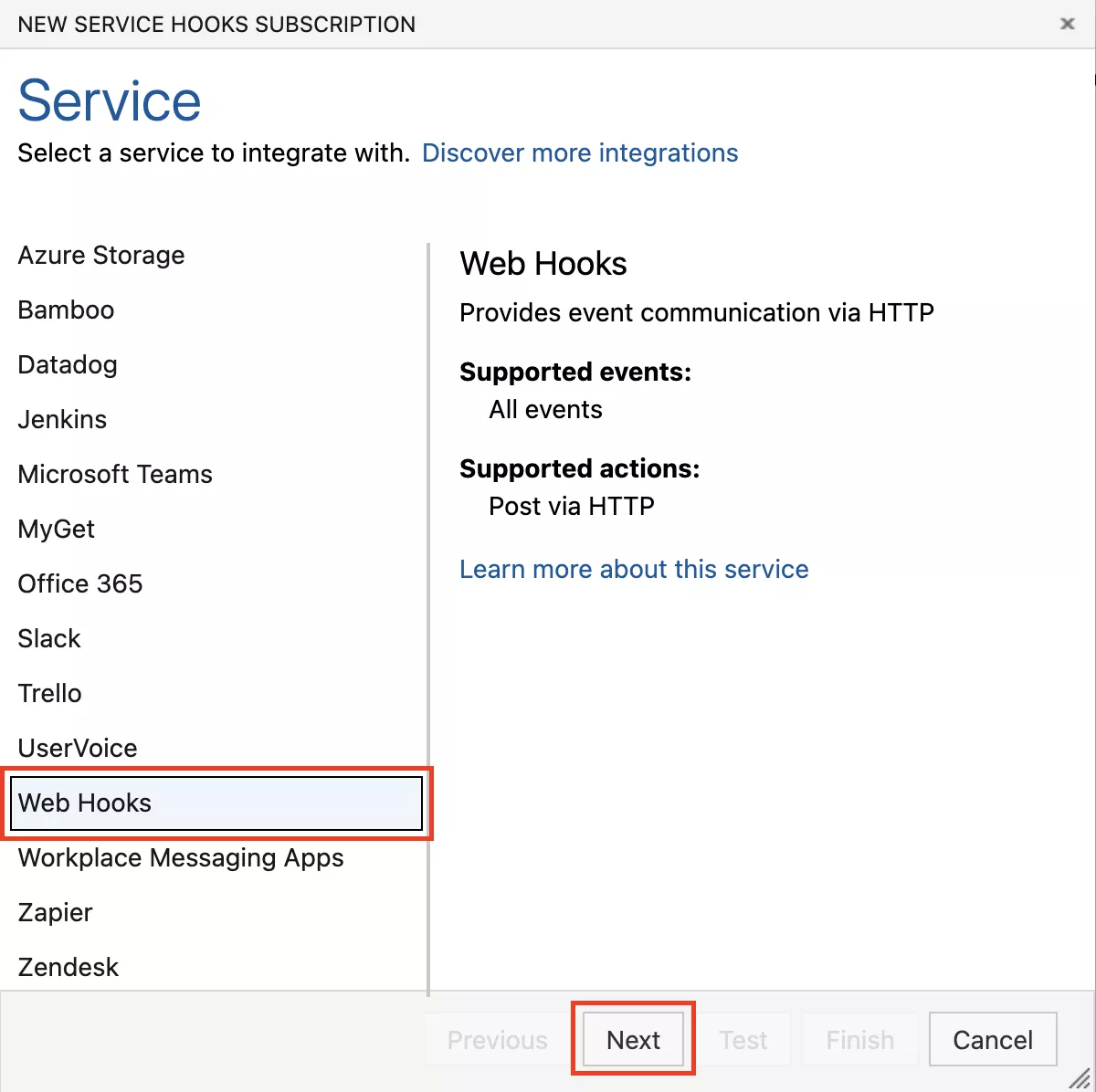Select Microsoft Teams integration

pyautogui.click(x=115, y=475)
